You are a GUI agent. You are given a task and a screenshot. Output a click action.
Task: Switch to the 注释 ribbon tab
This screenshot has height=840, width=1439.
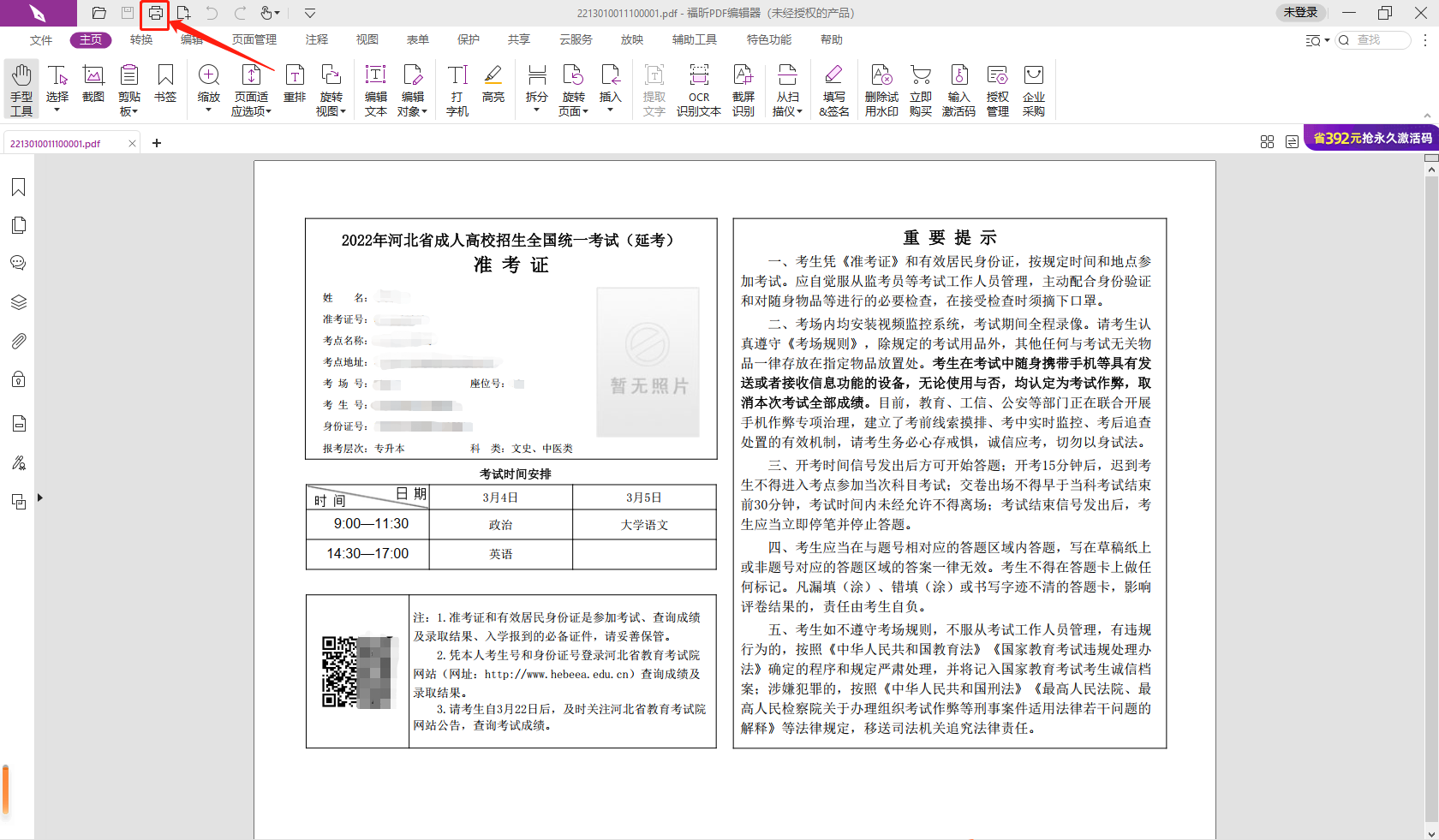point(317,39)
